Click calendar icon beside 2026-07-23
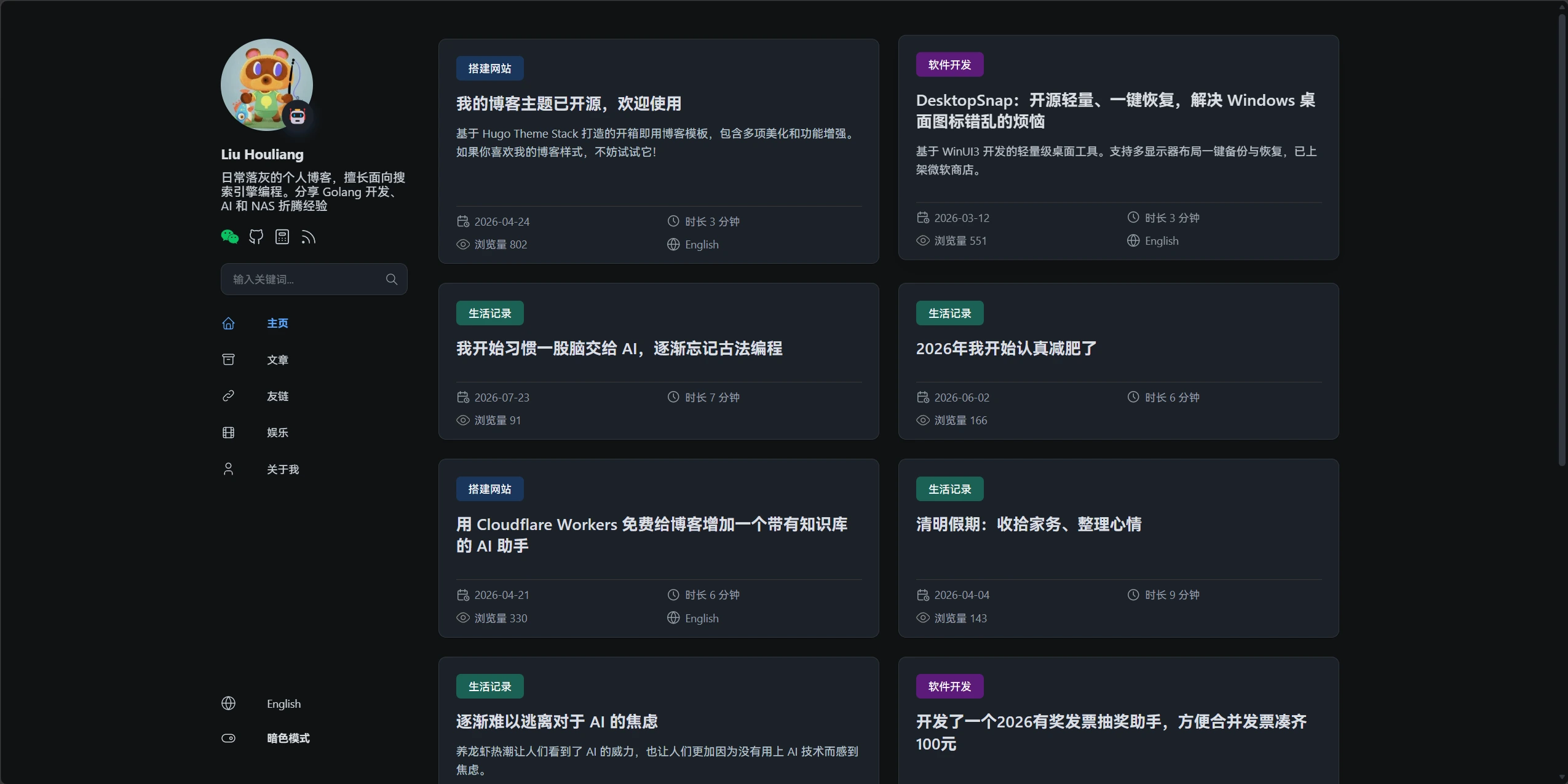The width and height of the screenshot is (1568, 784). coord(463,397)
